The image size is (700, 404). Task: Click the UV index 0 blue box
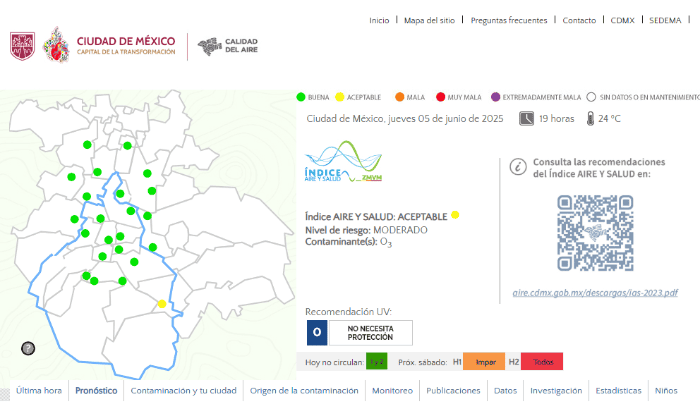[x=316, y=332]
